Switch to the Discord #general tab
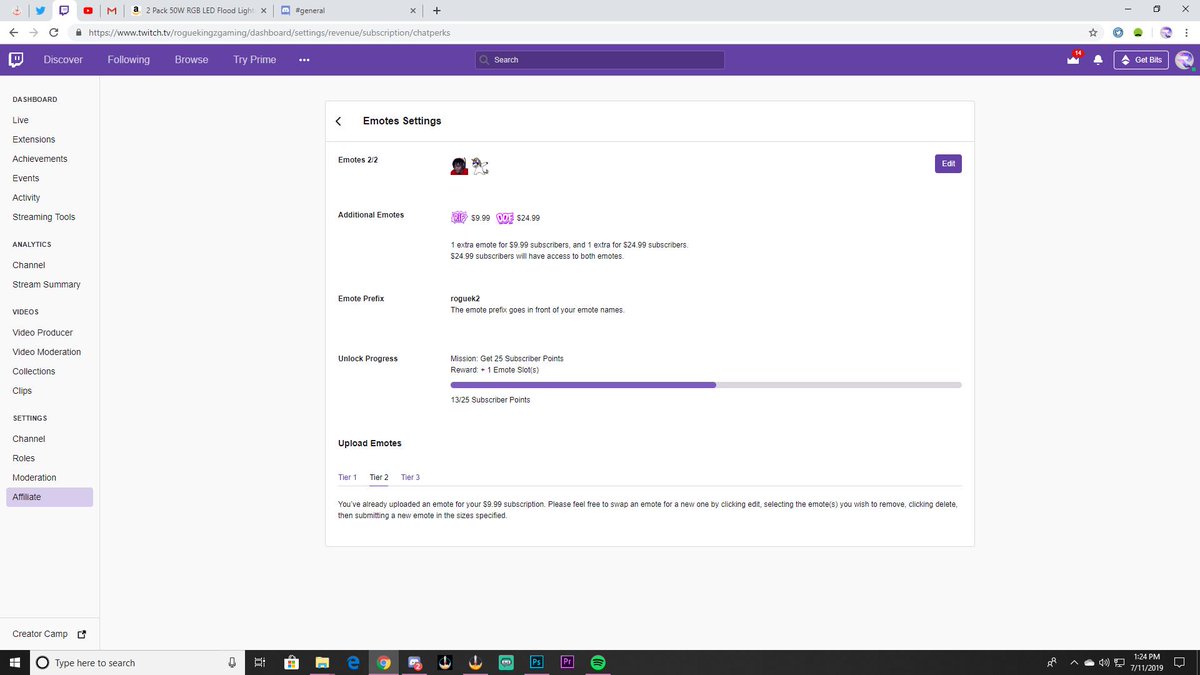Screen dimensions: 1200x675 tap(346, 11)
